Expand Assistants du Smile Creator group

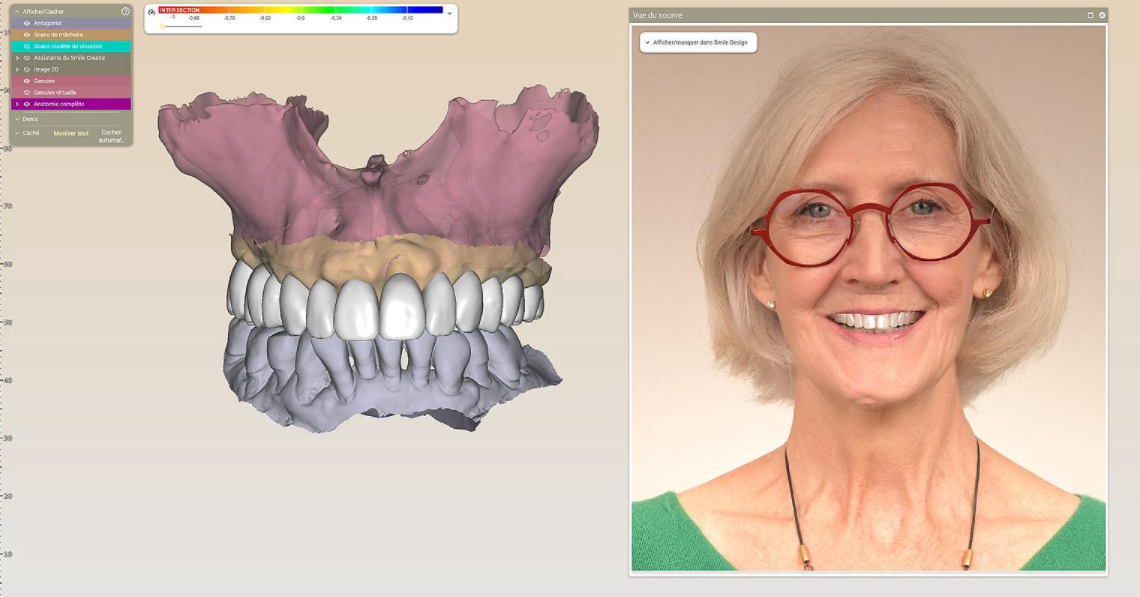pos(17,58)
